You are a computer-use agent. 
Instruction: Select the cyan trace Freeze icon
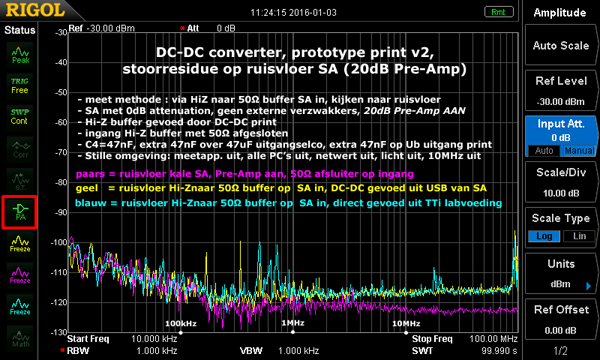click(20, 306)
